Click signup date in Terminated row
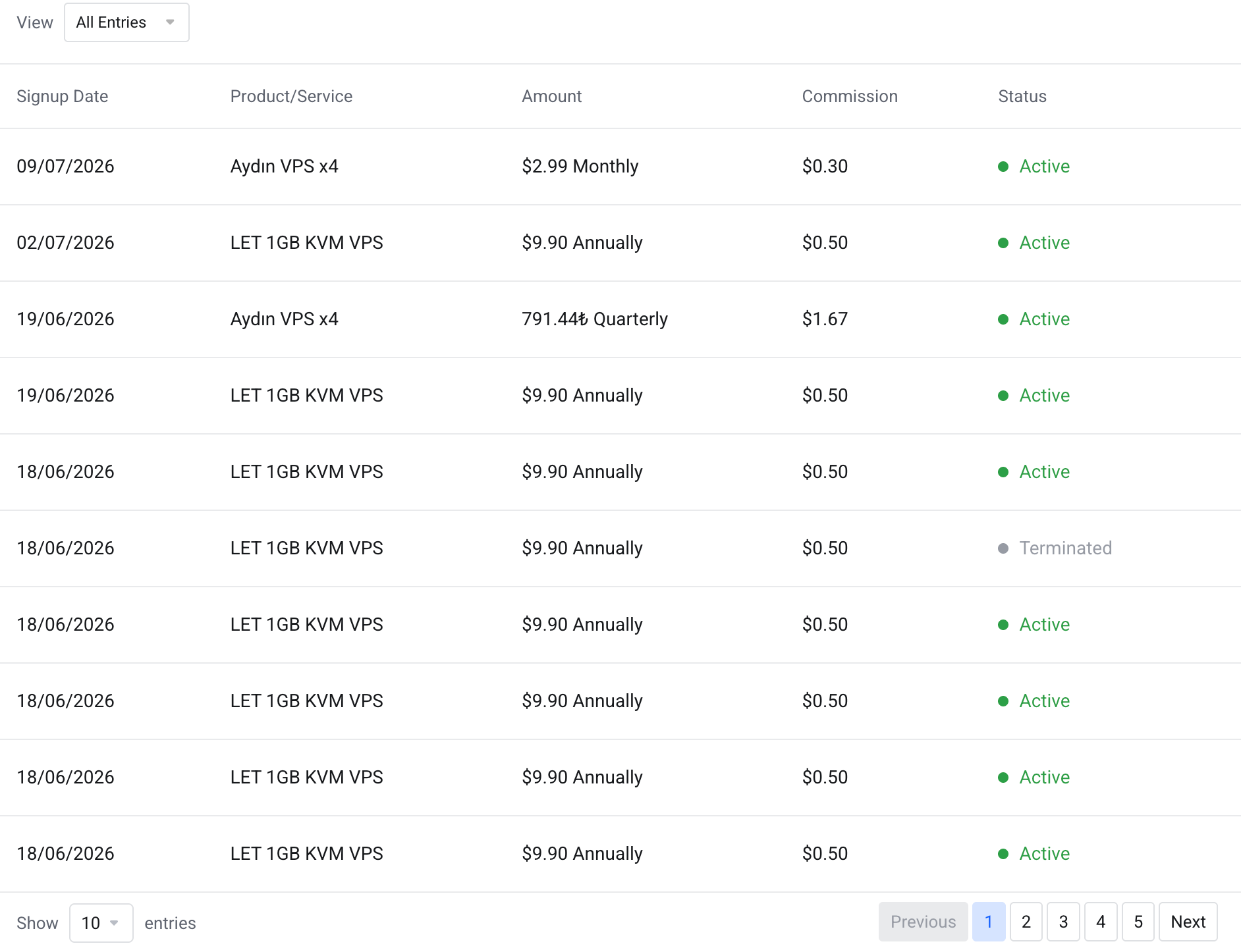 coord(65,548)
